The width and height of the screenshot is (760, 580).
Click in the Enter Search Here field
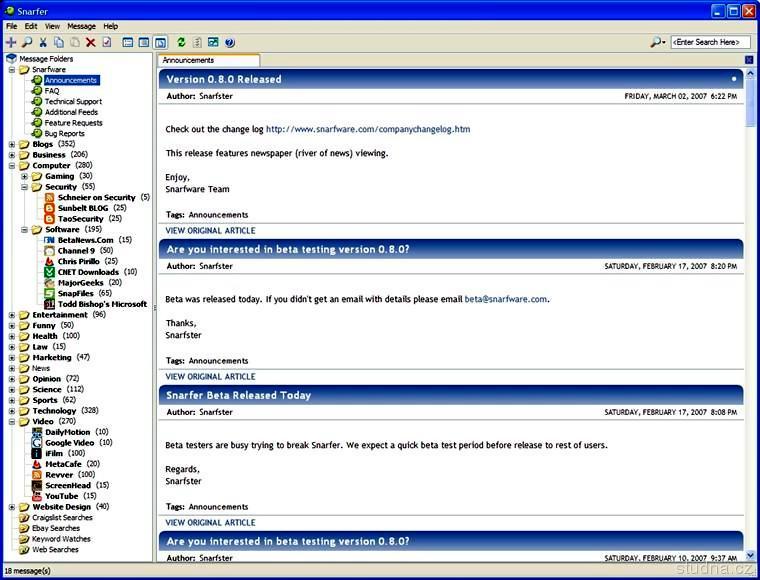coord(709,42)
